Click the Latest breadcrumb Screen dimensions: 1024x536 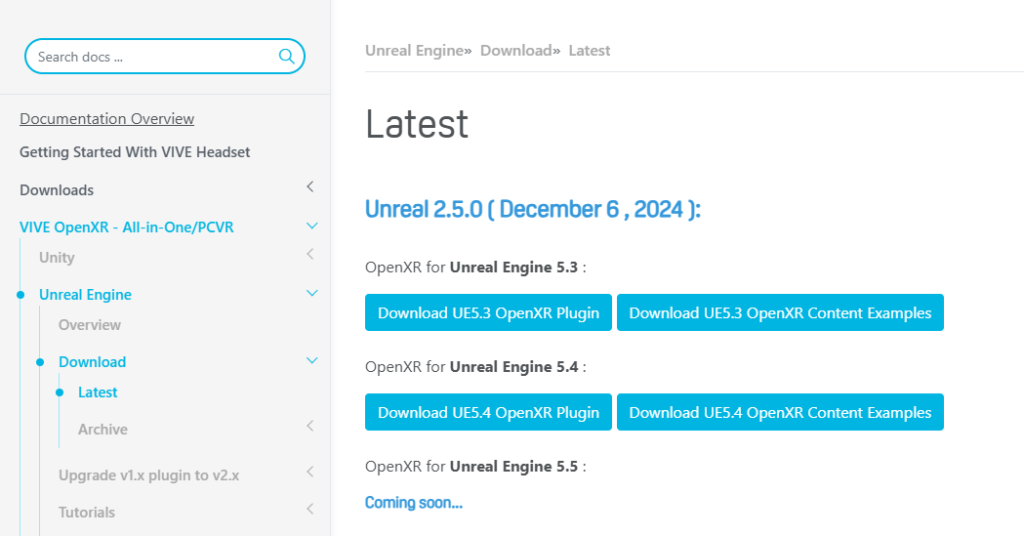point(589,50)
